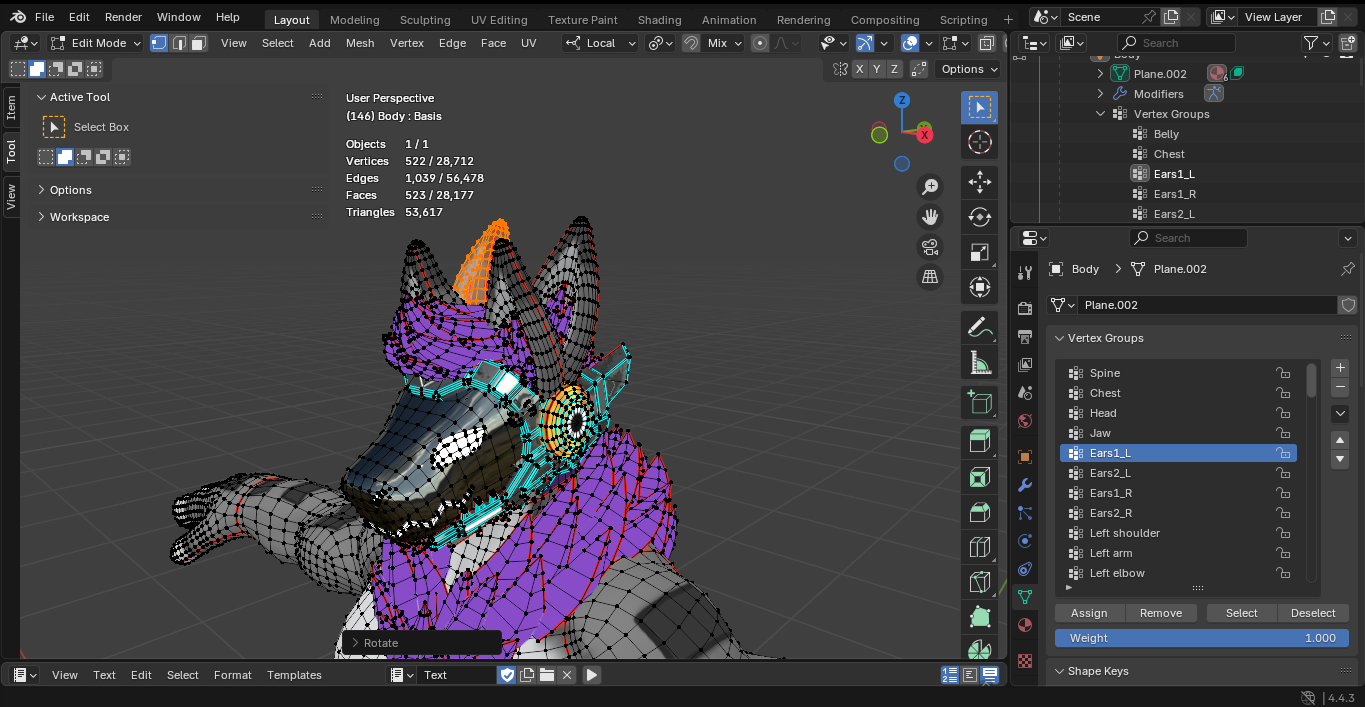
Task: Toggle mirror Z axis
Action: tap(894, 69)
